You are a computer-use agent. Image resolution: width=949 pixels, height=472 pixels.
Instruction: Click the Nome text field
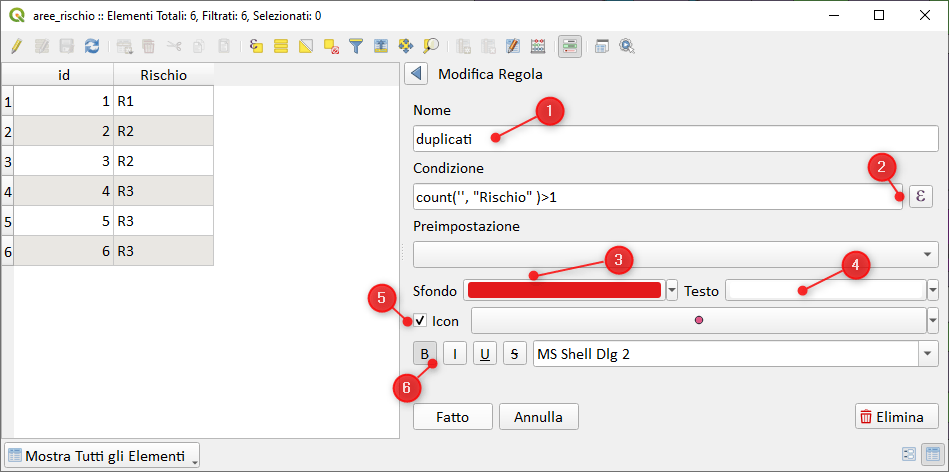click(675, 138)
